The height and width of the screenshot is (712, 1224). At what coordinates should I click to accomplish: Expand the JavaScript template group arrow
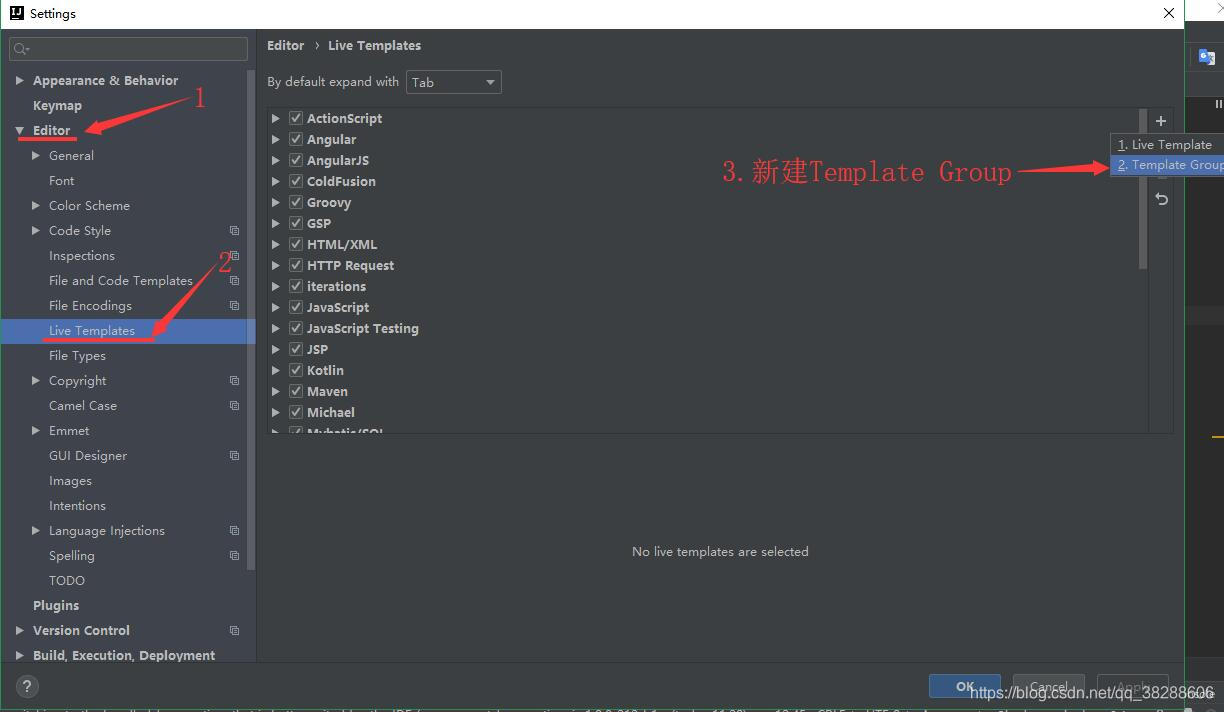point(276,307)
